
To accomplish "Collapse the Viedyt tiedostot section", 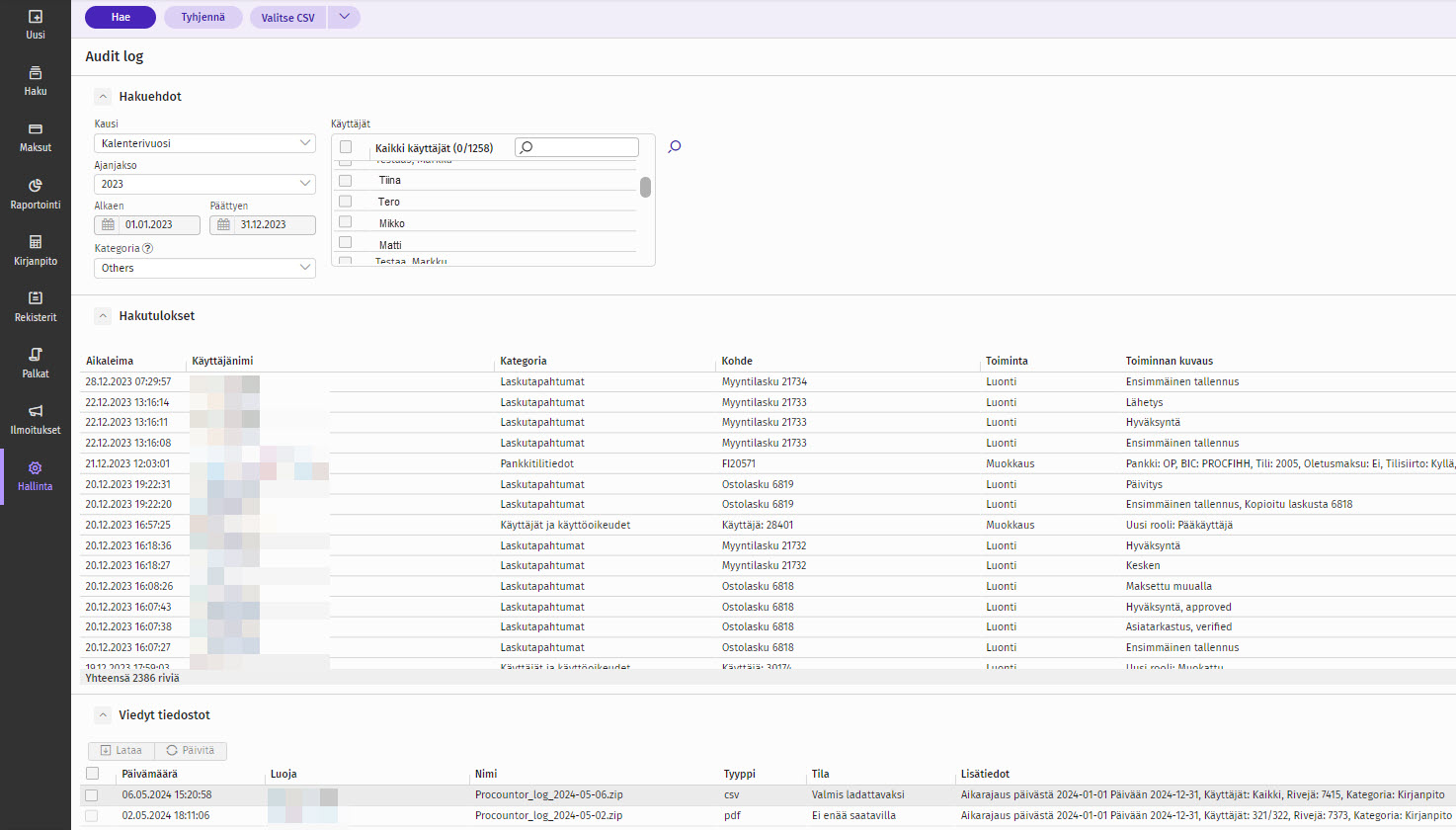I will tap(103, 715).
